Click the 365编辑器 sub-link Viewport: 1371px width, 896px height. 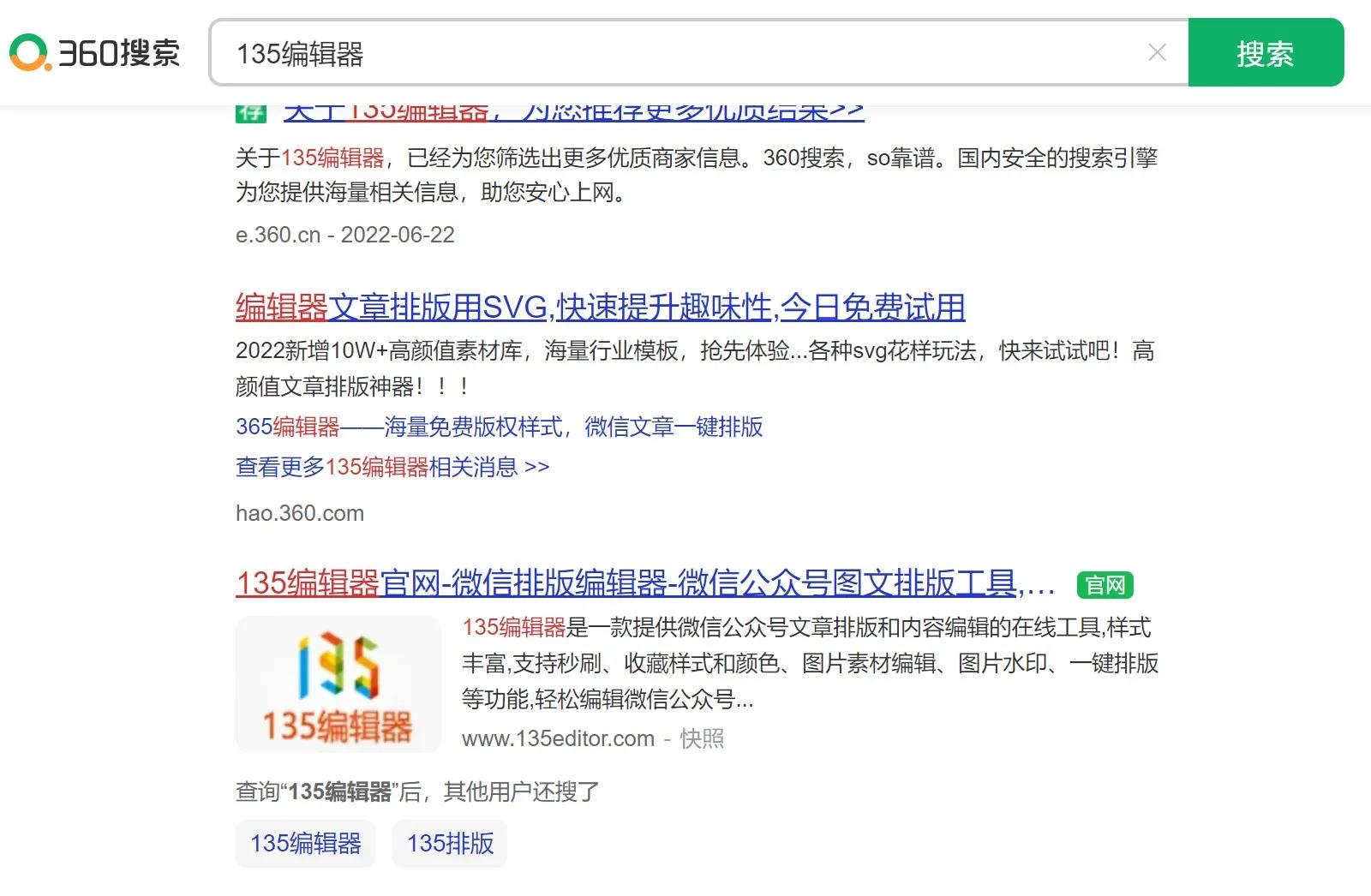(x=287, y=427)
